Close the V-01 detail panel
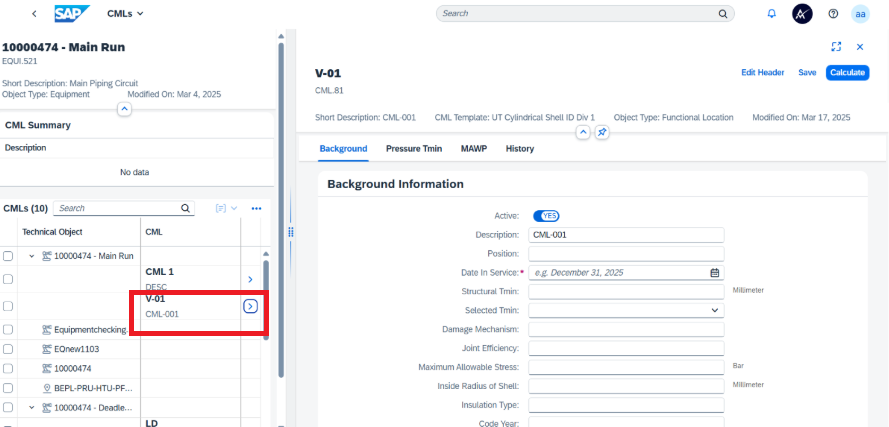 (x=860, y=47)
